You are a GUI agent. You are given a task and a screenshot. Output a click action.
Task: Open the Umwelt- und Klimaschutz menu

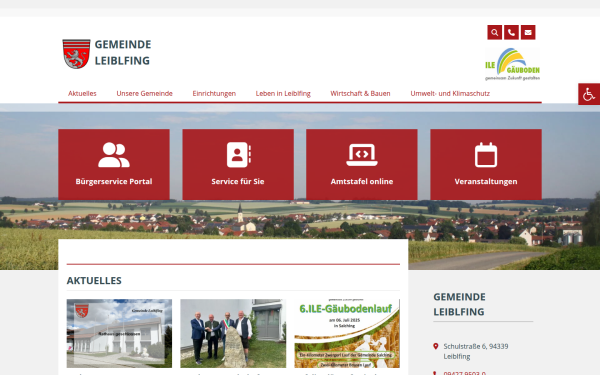click(x=450, y=93)
